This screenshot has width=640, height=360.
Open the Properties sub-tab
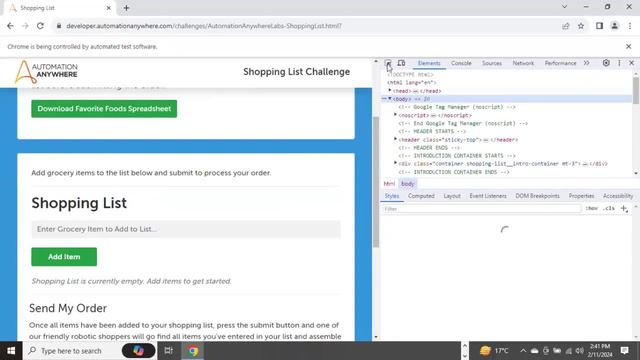[x=581, y=196]
